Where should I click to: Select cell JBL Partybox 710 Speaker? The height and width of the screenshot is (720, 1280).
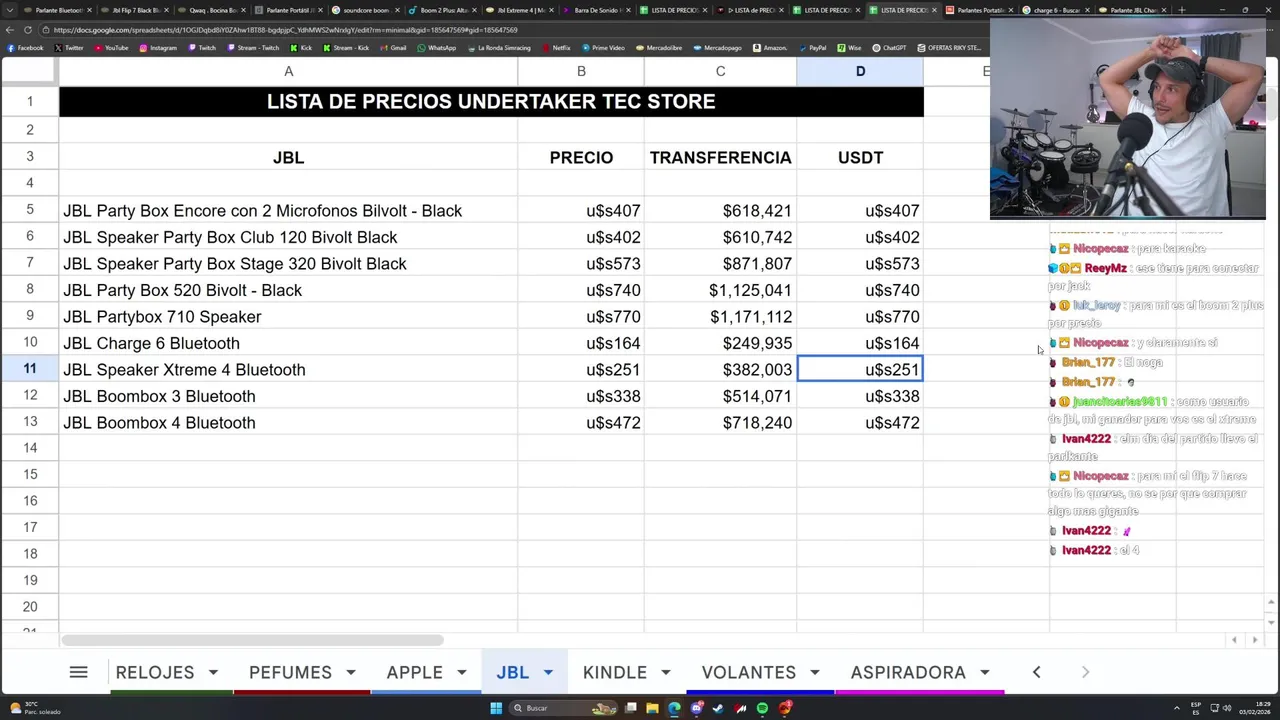click(288, 317)
